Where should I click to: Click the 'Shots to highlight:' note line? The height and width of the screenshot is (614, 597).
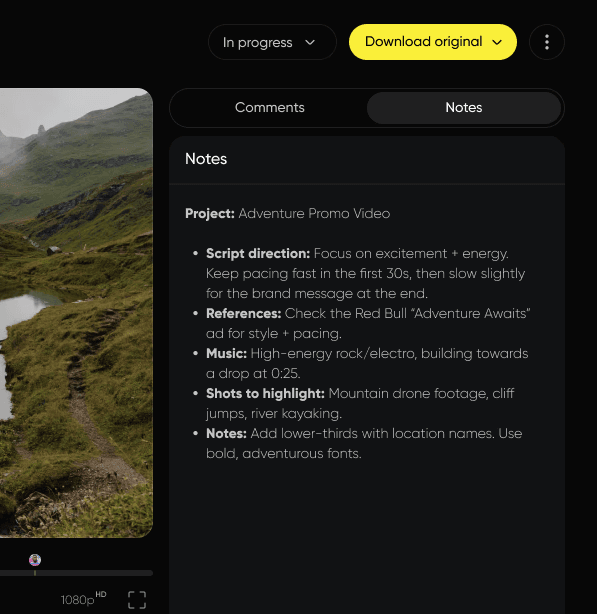(360, 403)
